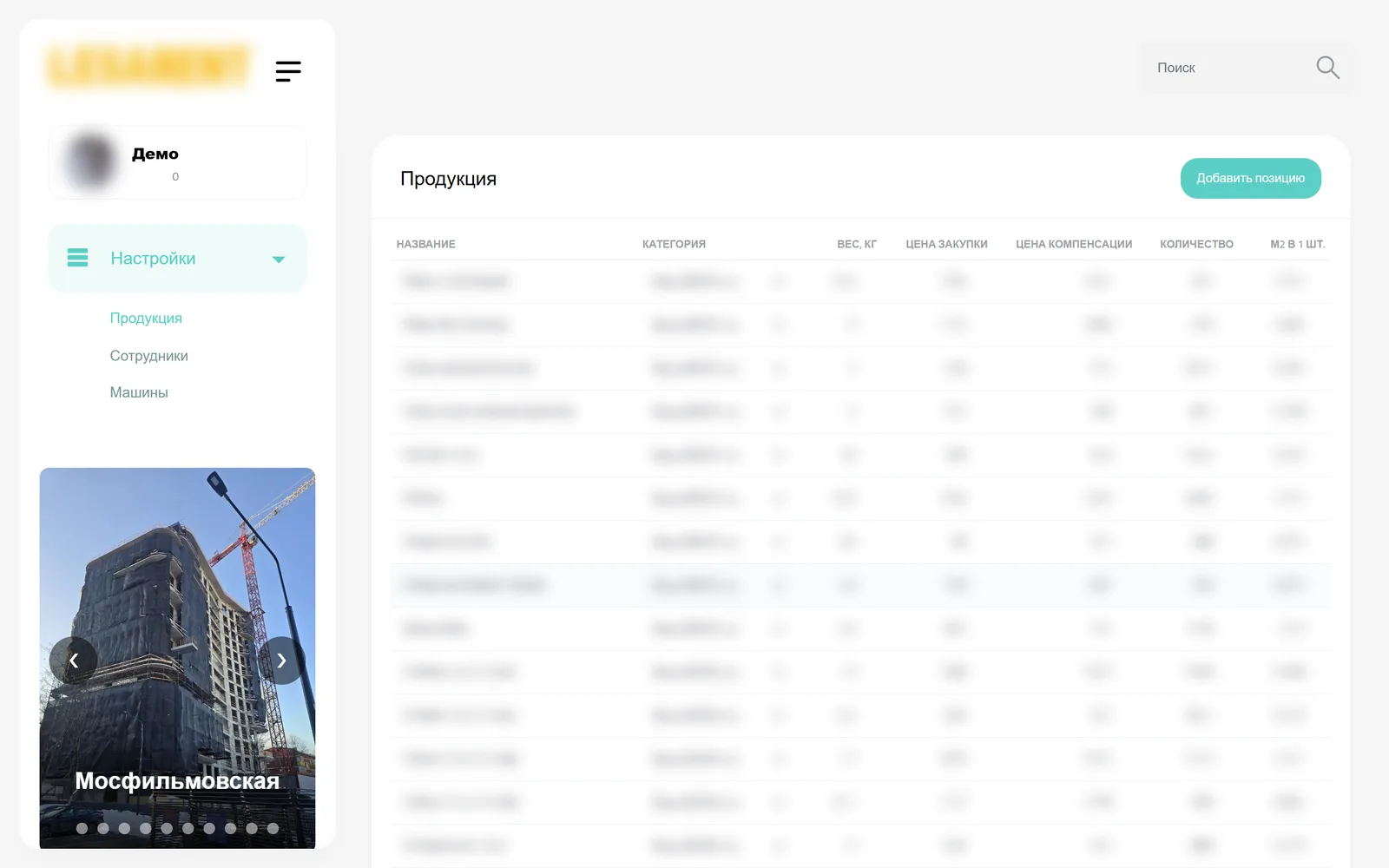Open the Сотрудники submenu item
The image size is (1389, 868).
tap(149, 356)
